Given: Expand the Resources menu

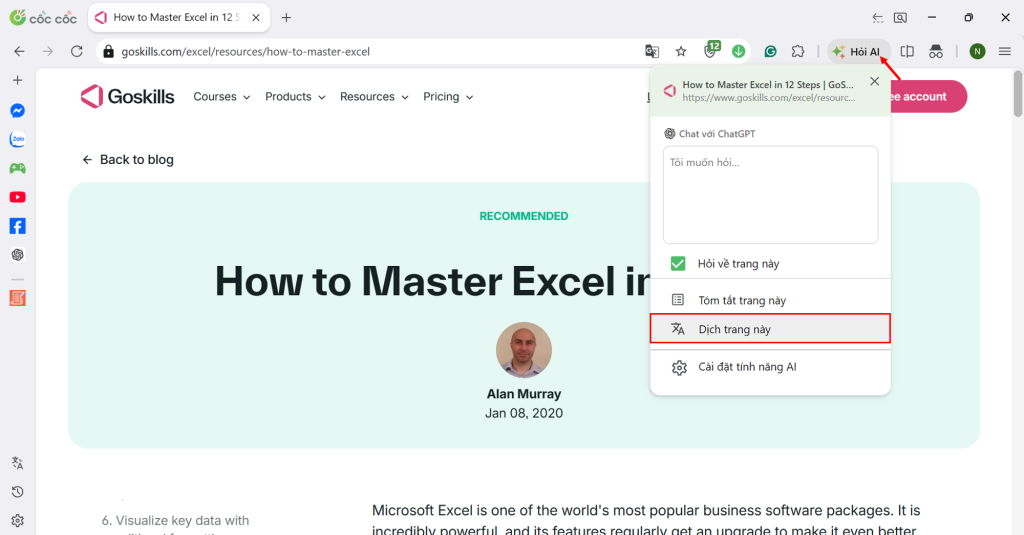Looking at the screenshot, I should pyautogui.click(x=374, y=97).
